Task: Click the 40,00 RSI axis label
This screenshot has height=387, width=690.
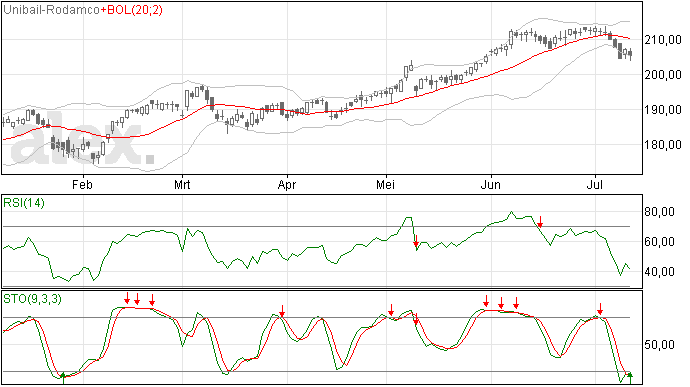Action: click(x=660, y=272)
